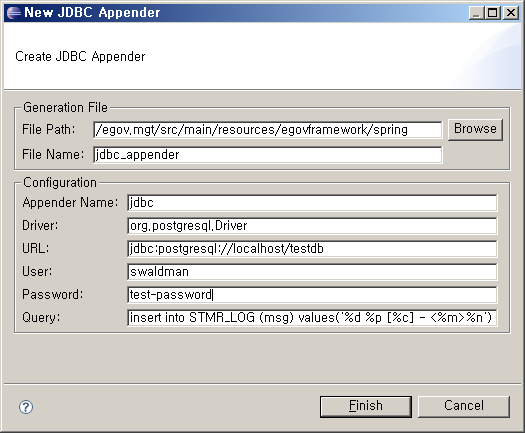The image size is (525, 433).
Task: Focus the File Path text field
Action: point(268,130)
